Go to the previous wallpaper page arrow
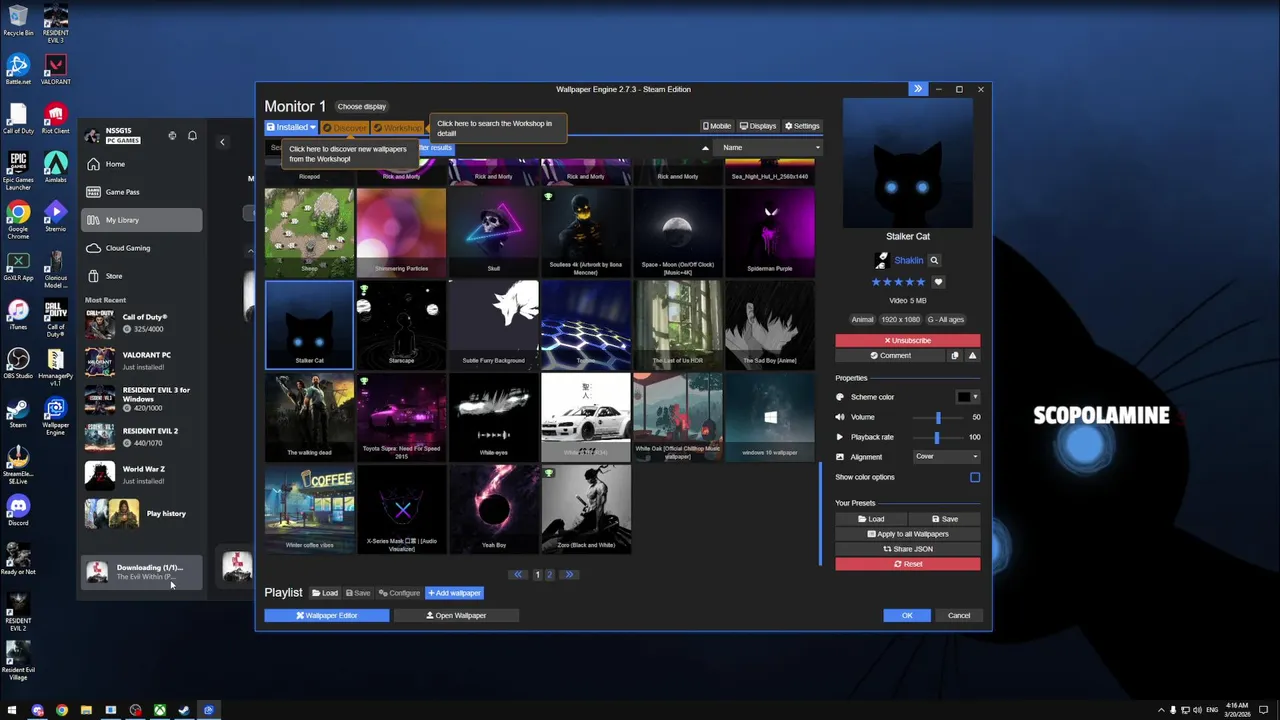 (x=517, y=574)
